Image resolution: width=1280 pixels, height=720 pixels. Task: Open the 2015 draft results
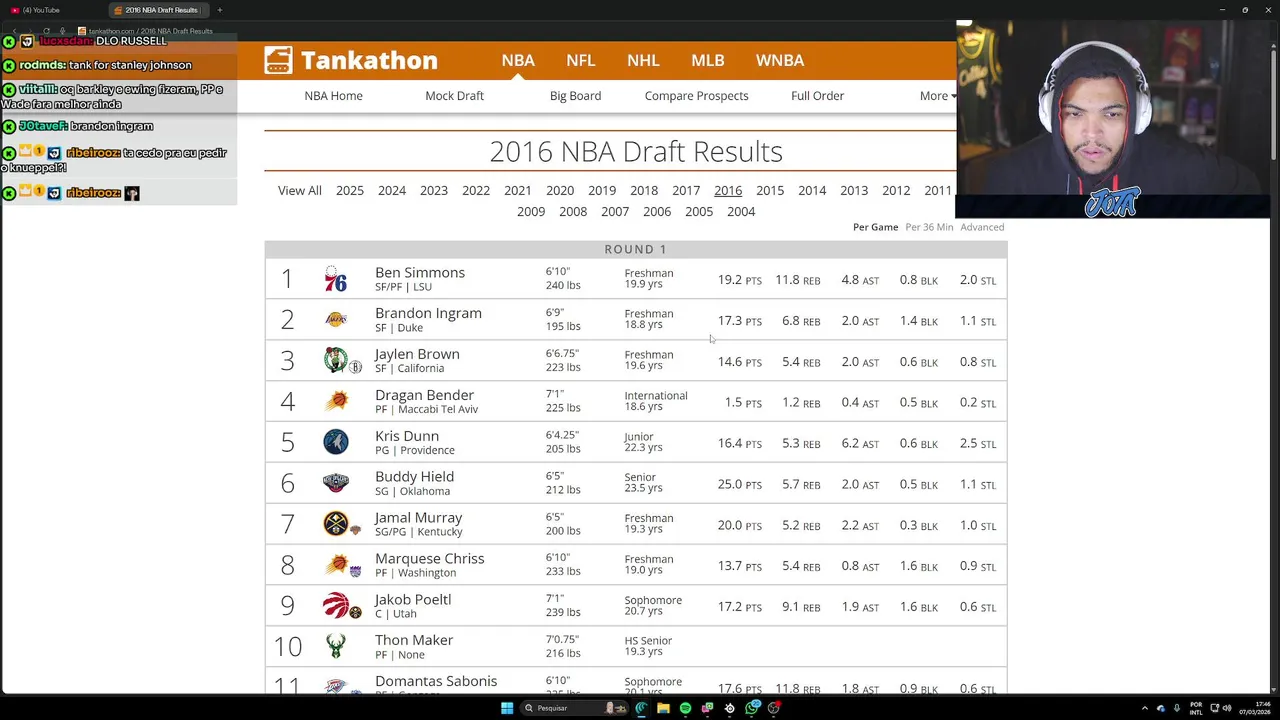(770, 191)
